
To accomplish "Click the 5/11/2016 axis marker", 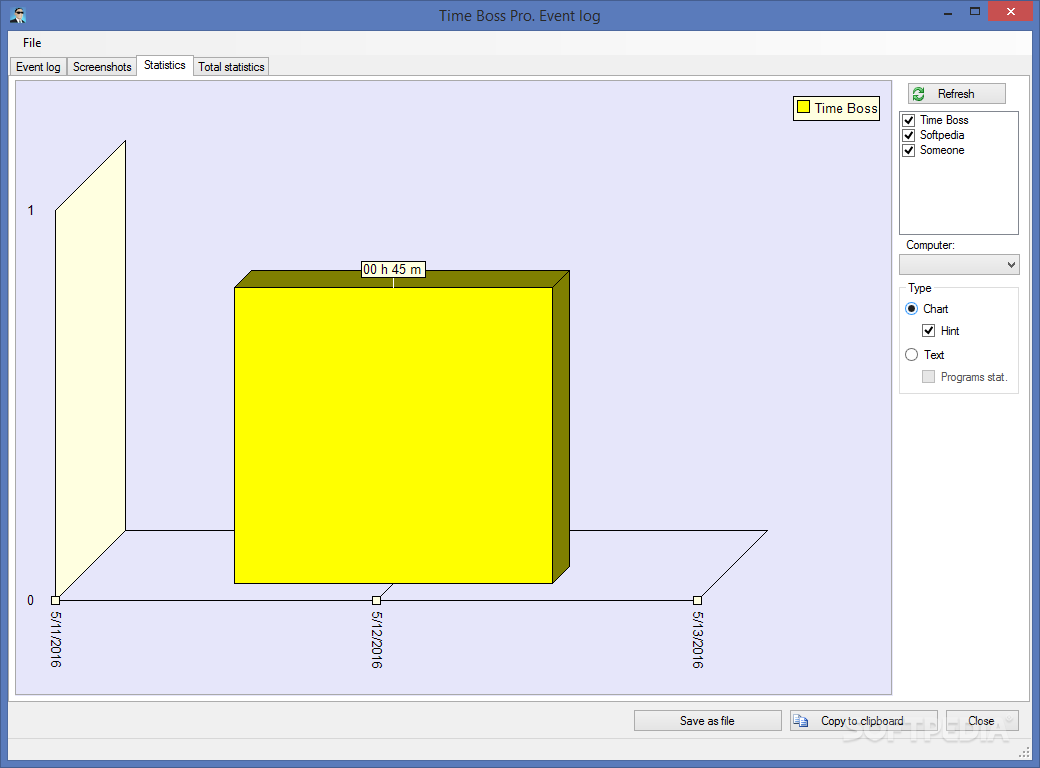I will tap(56, 600).
